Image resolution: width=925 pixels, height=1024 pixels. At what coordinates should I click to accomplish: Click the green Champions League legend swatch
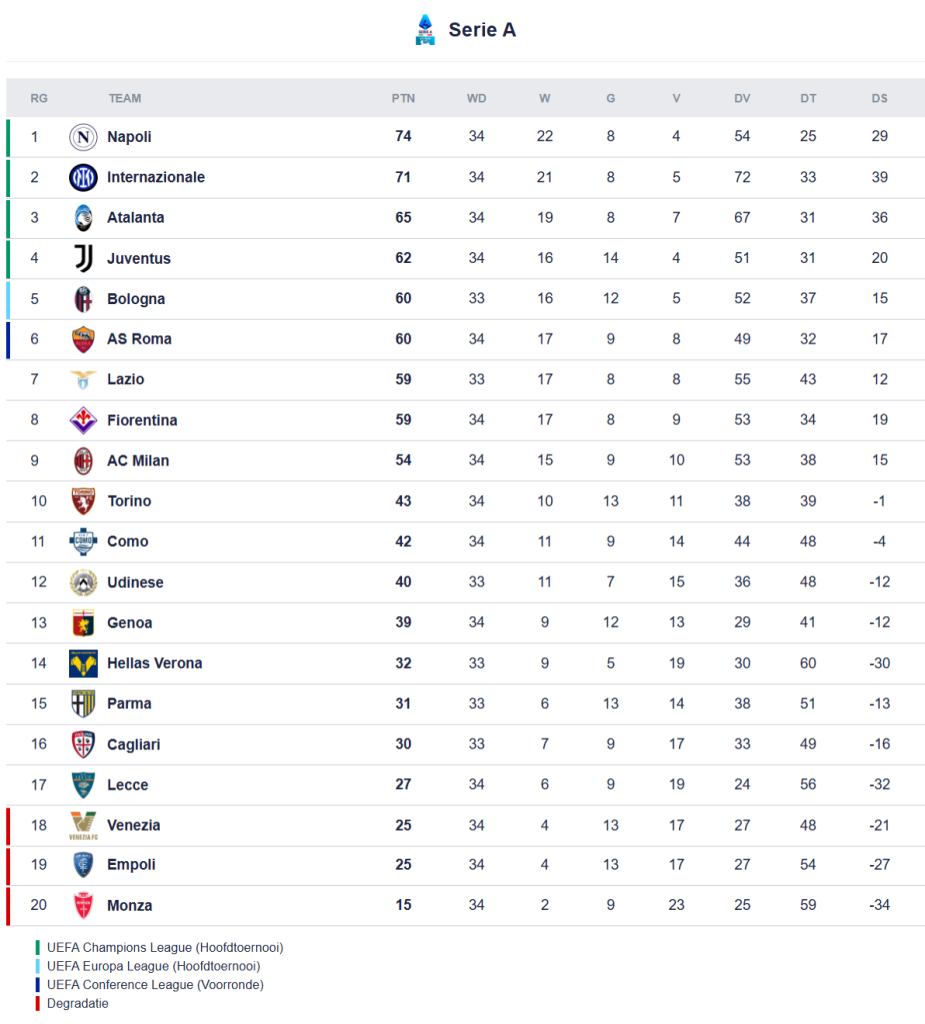click(38, 947)
